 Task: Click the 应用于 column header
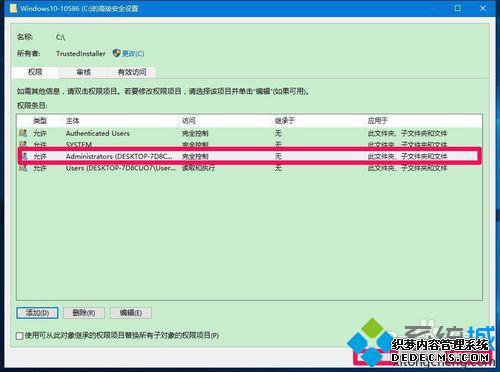coord(377,121)
